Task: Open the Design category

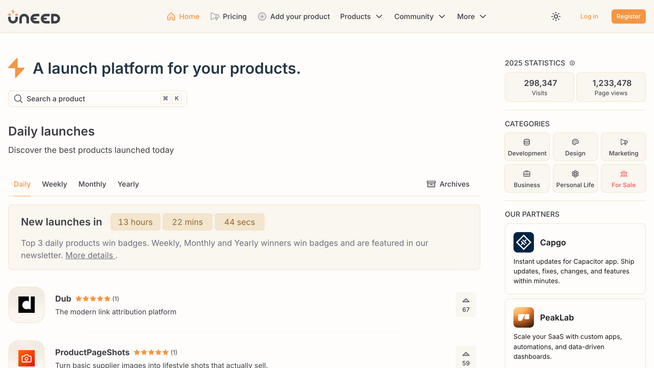Action: coord(575,147)
